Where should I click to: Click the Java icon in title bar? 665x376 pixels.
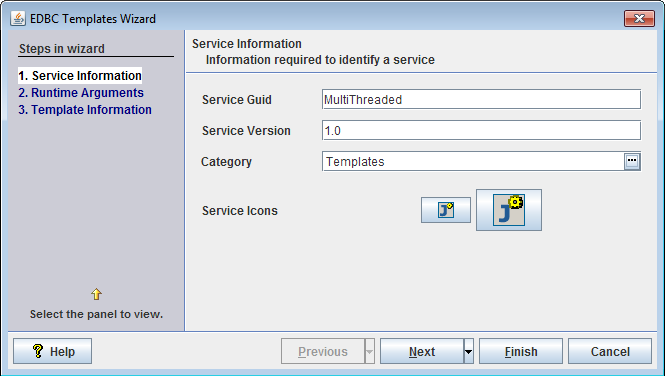(x=18, y=19)
